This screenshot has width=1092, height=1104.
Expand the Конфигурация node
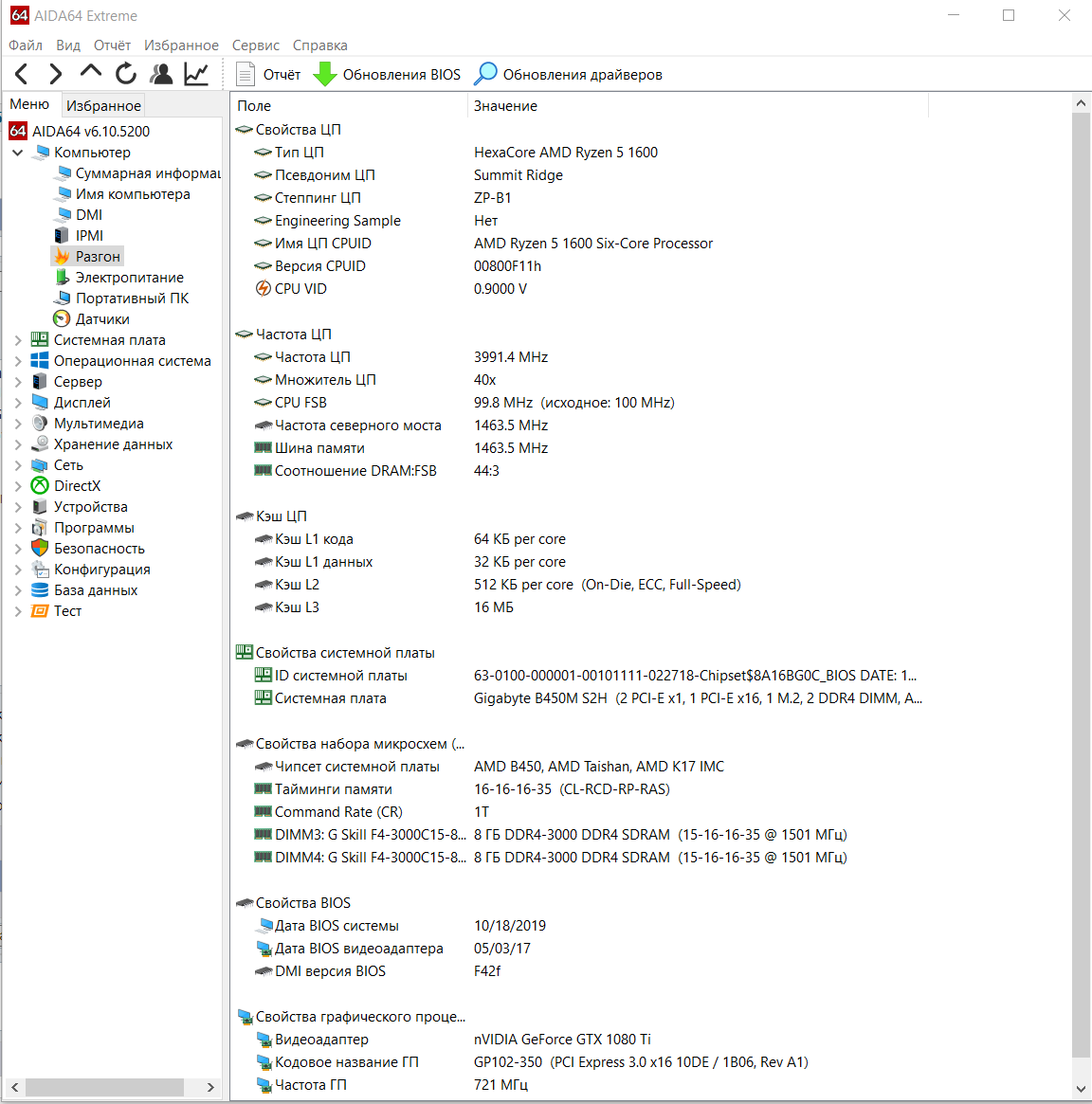coord(18,570)
